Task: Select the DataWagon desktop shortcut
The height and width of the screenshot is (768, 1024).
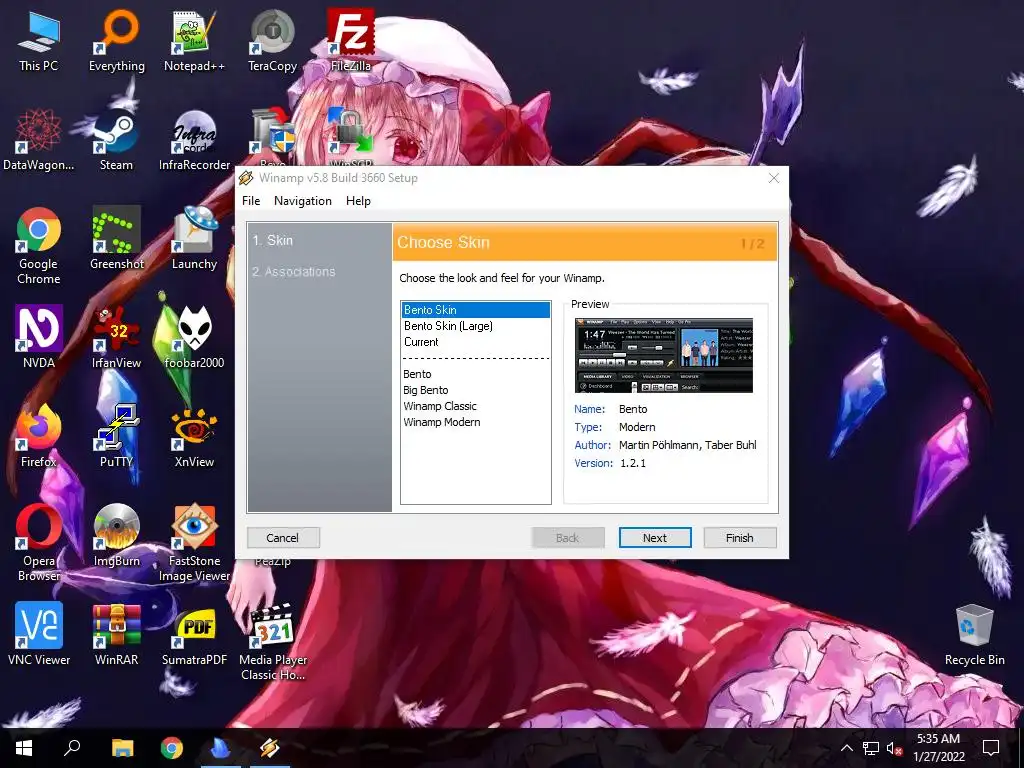Action: click(x=39, y=140)
